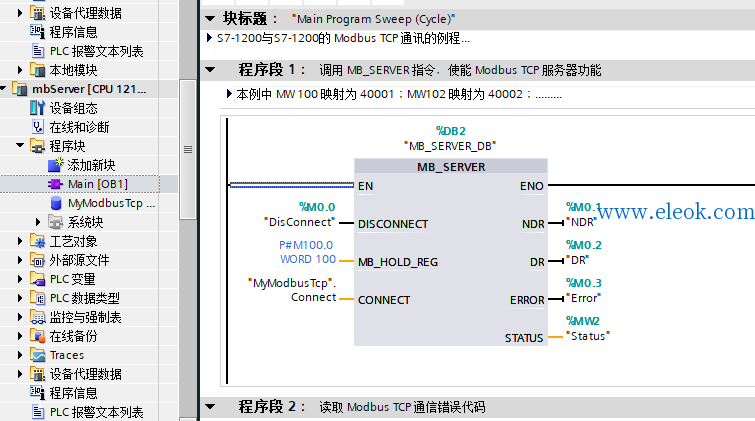Click the 程序块 folder icon

coord(38,145)
